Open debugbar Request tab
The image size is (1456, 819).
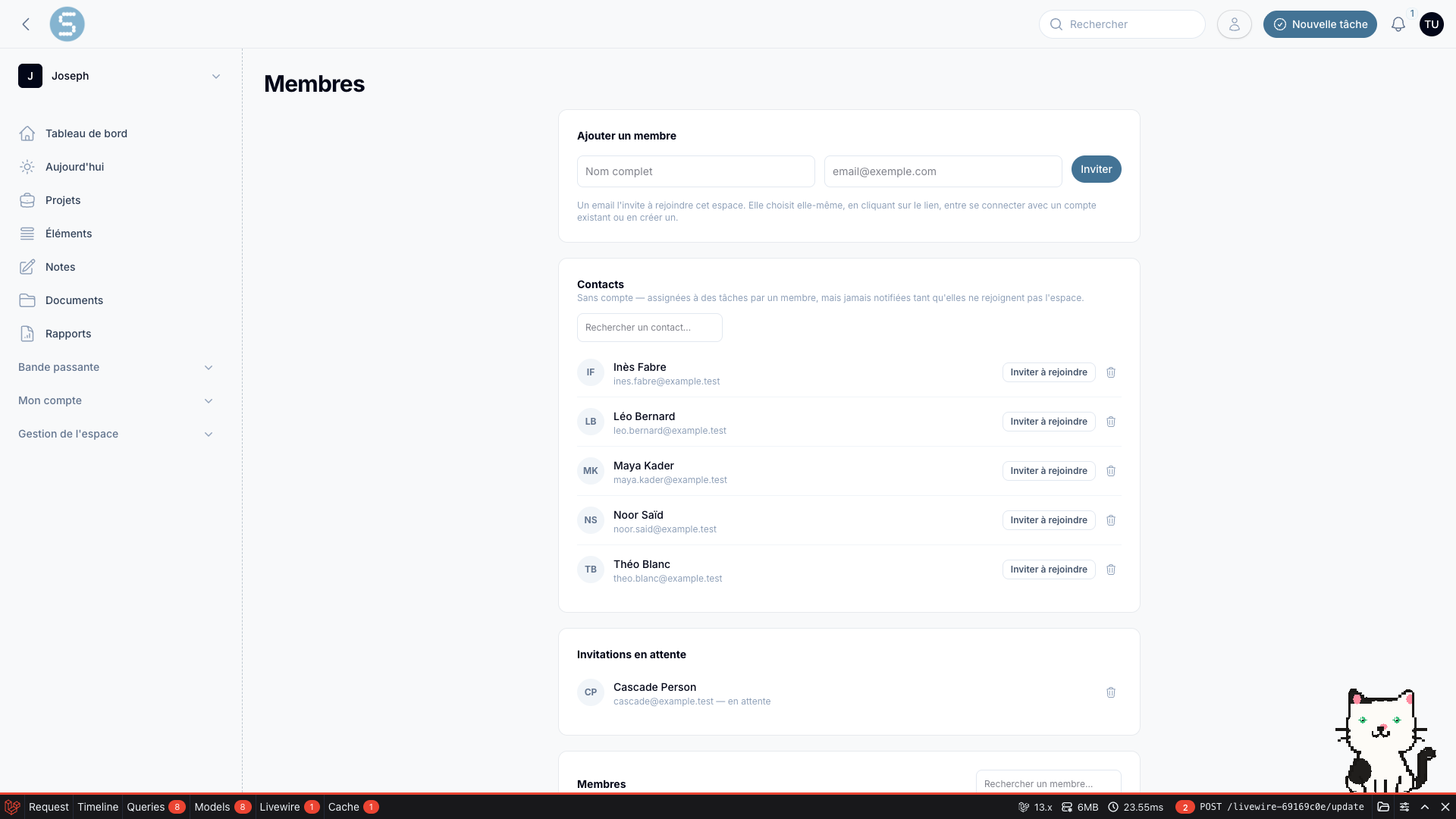pos(49,807)
